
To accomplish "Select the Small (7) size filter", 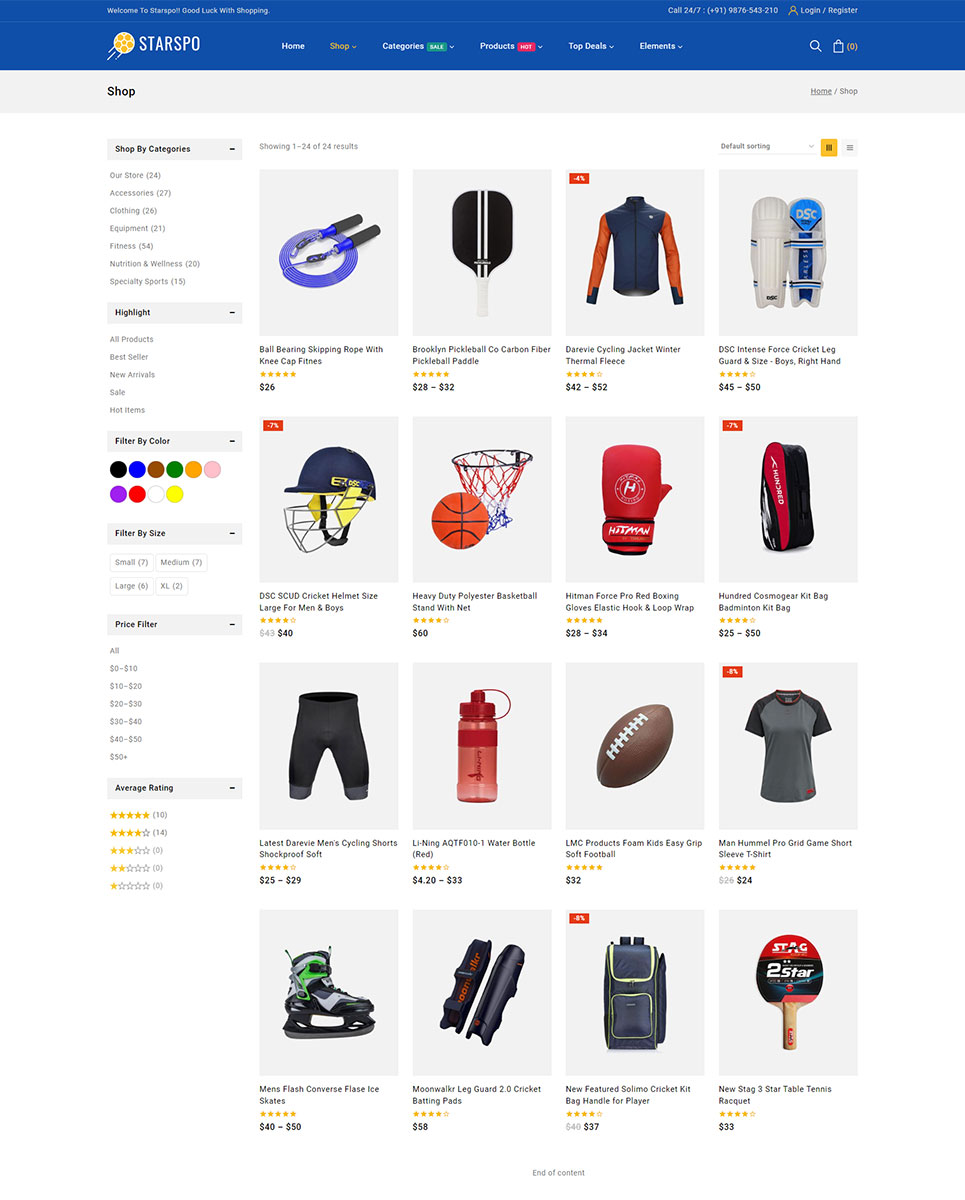I will [x=131, y=562].
